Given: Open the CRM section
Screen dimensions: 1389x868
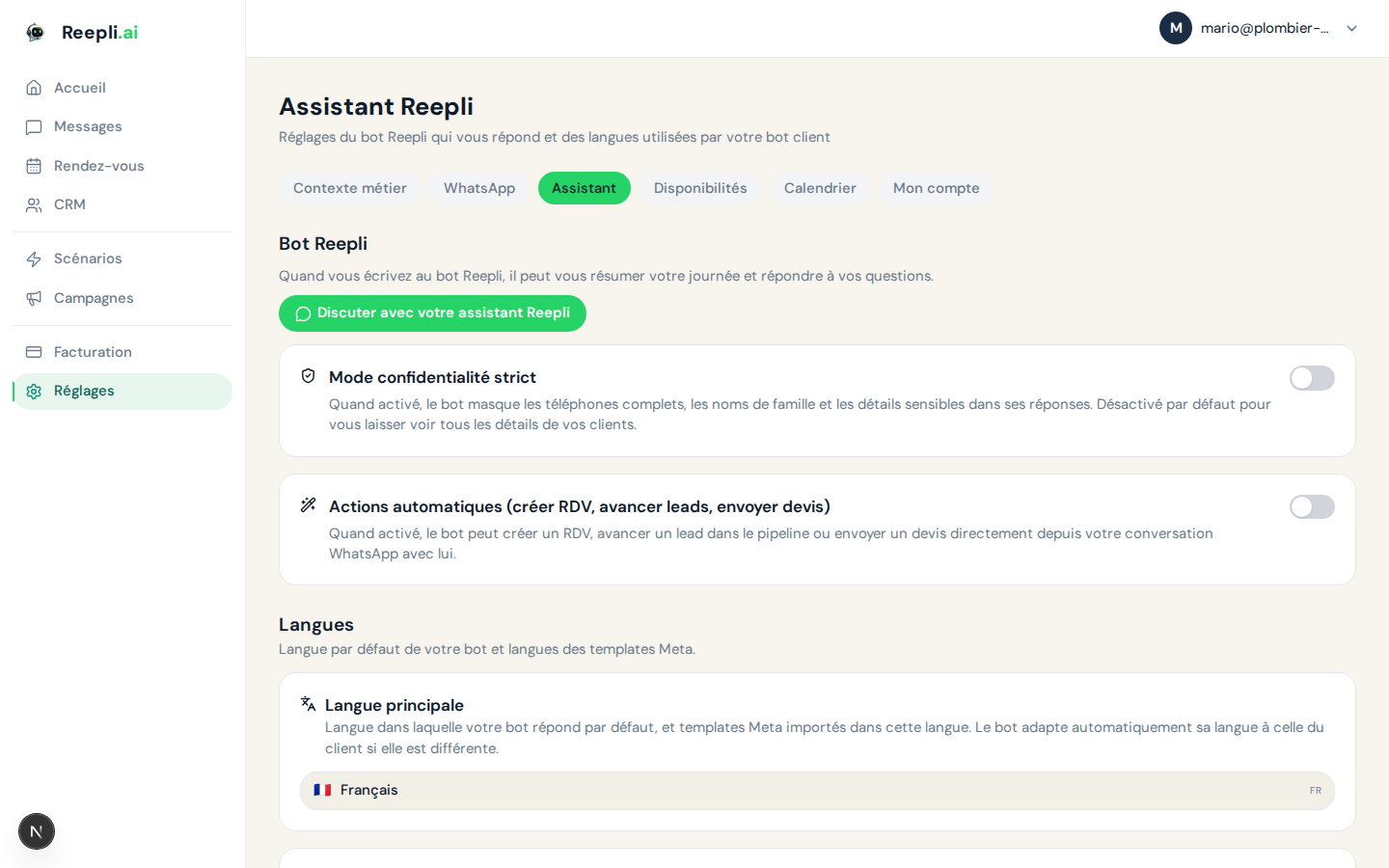Looking at the screenshot, I should tap(123, 204).
